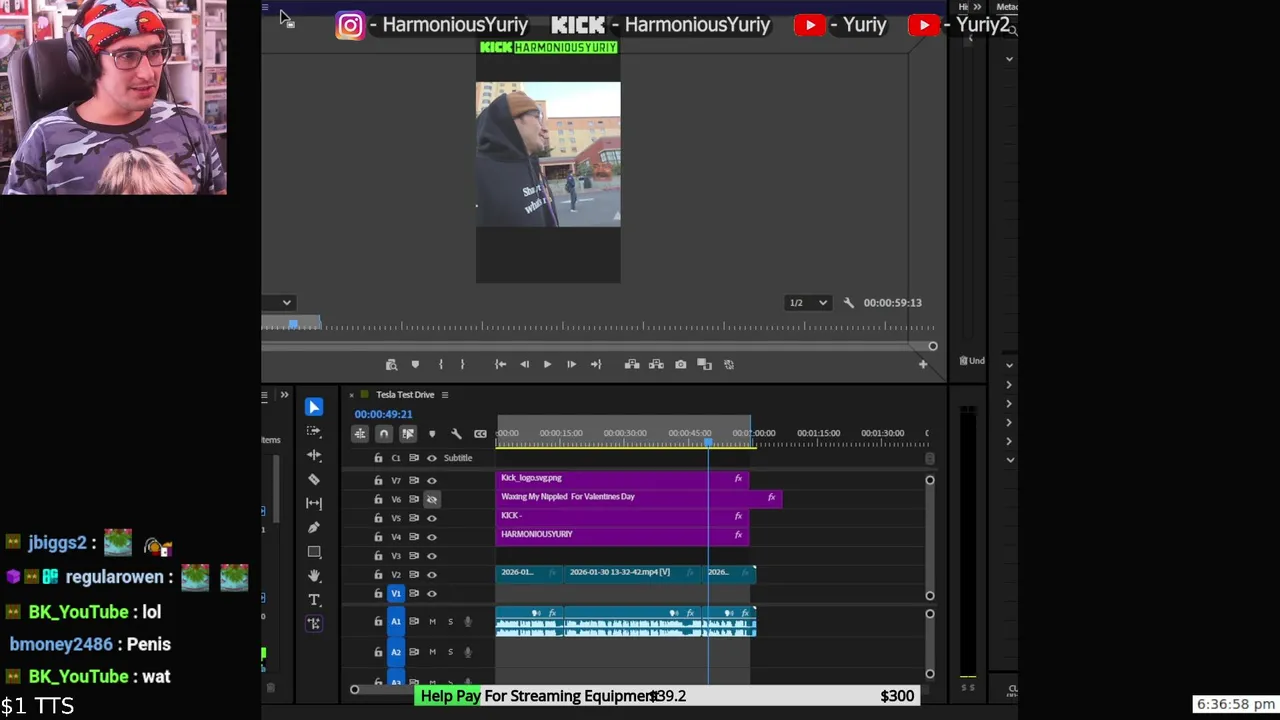The width and height of the screenshot is (1280, 720).
Task: Step forward one frame in Program Monitor
Action: pos(571,364)
